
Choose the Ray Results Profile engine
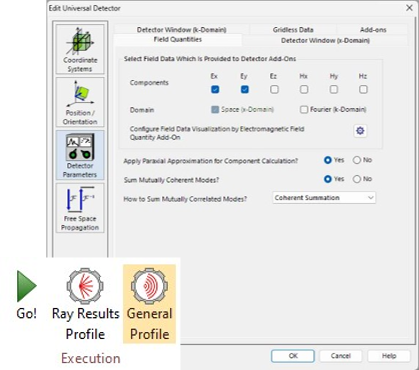tap(85, 304)
